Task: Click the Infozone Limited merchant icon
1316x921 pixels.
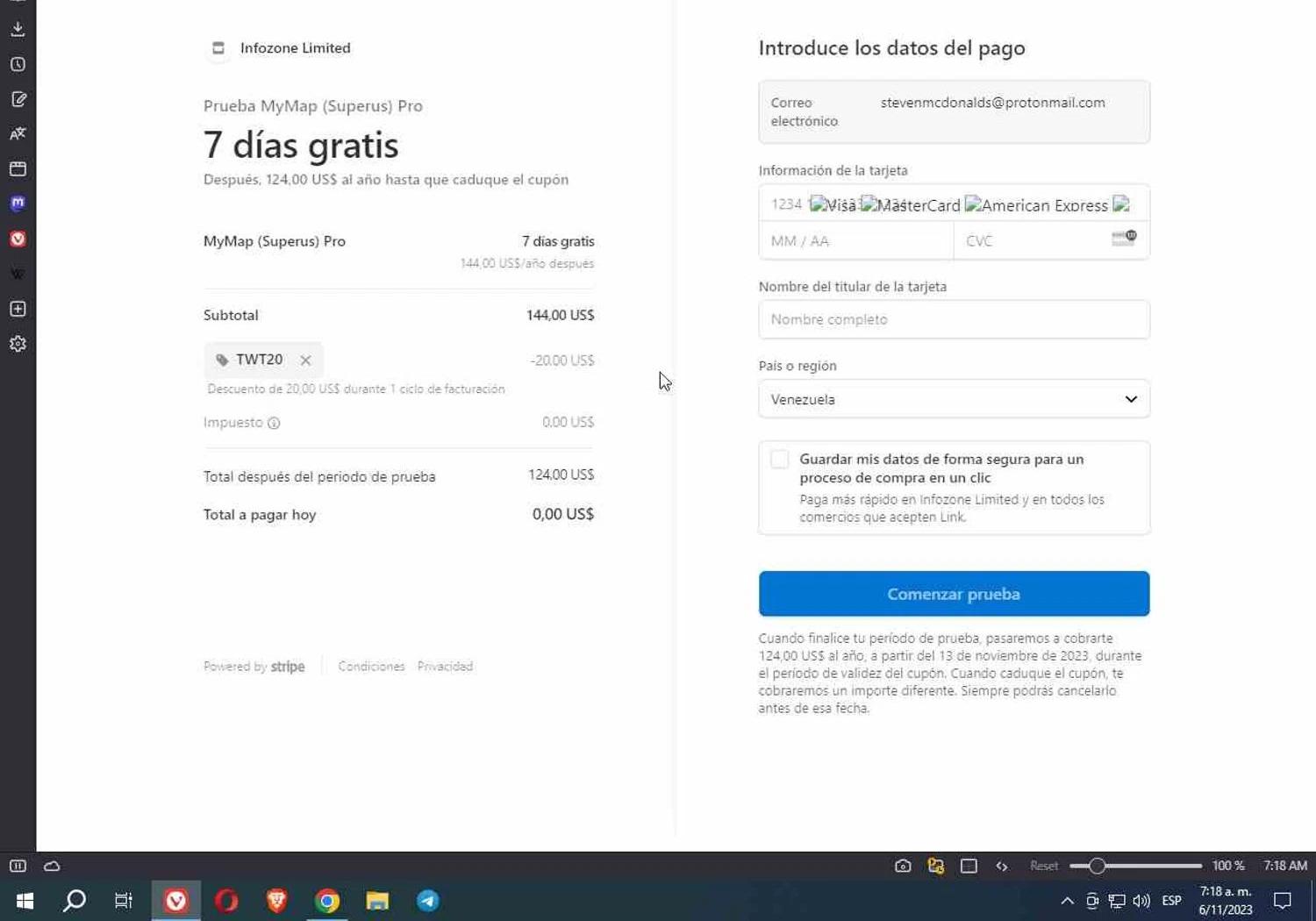Action: 218,48
